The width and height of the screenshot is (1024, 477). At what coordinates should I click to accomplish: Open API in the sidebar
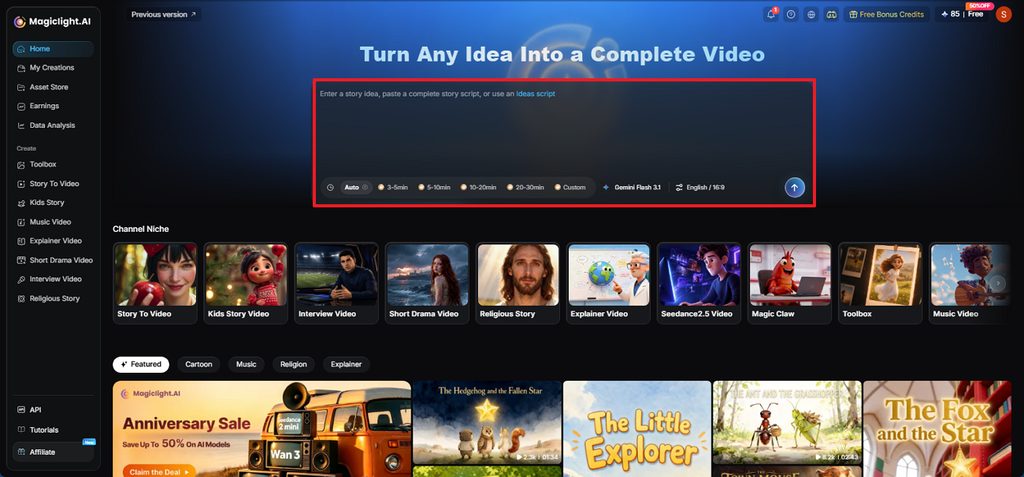53,410
